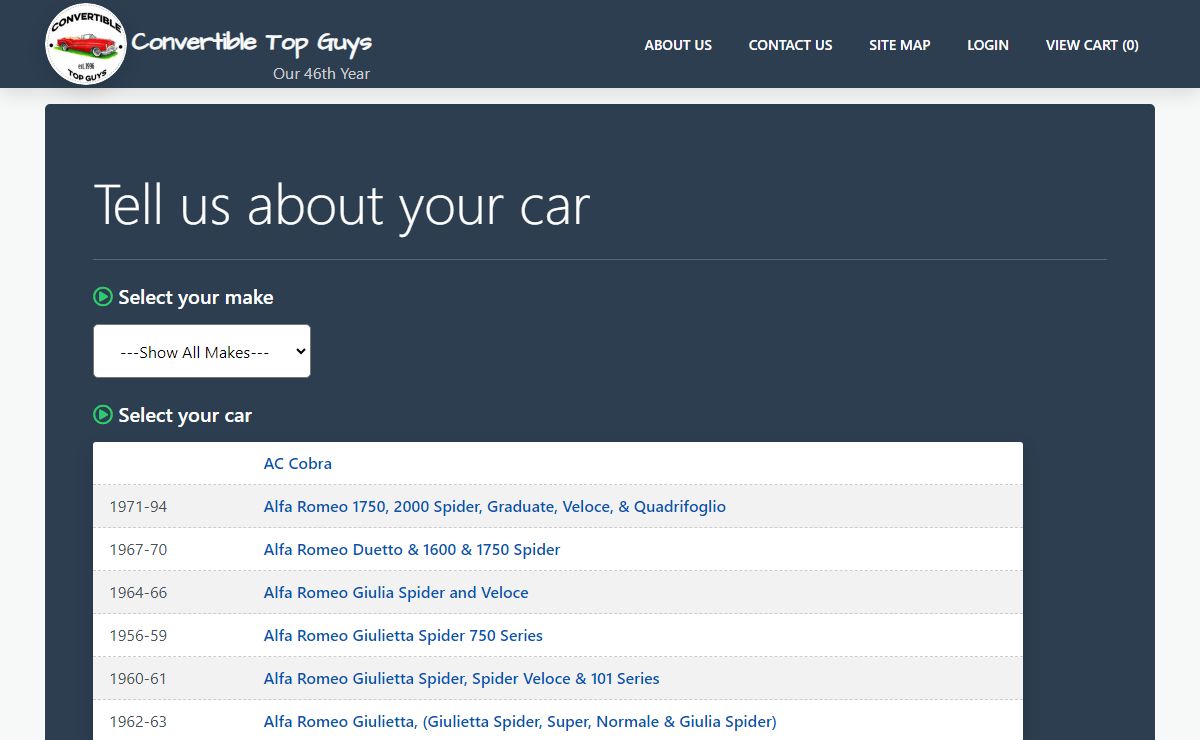Open the Site Map menu link
The width and height of the screenshot is (1200, 740).
900,45
